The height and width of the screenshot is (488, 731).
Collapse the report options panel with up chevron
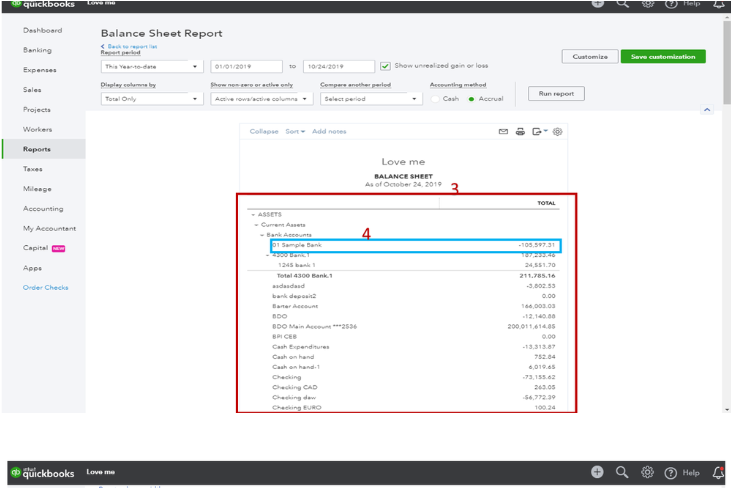(707, 110)
